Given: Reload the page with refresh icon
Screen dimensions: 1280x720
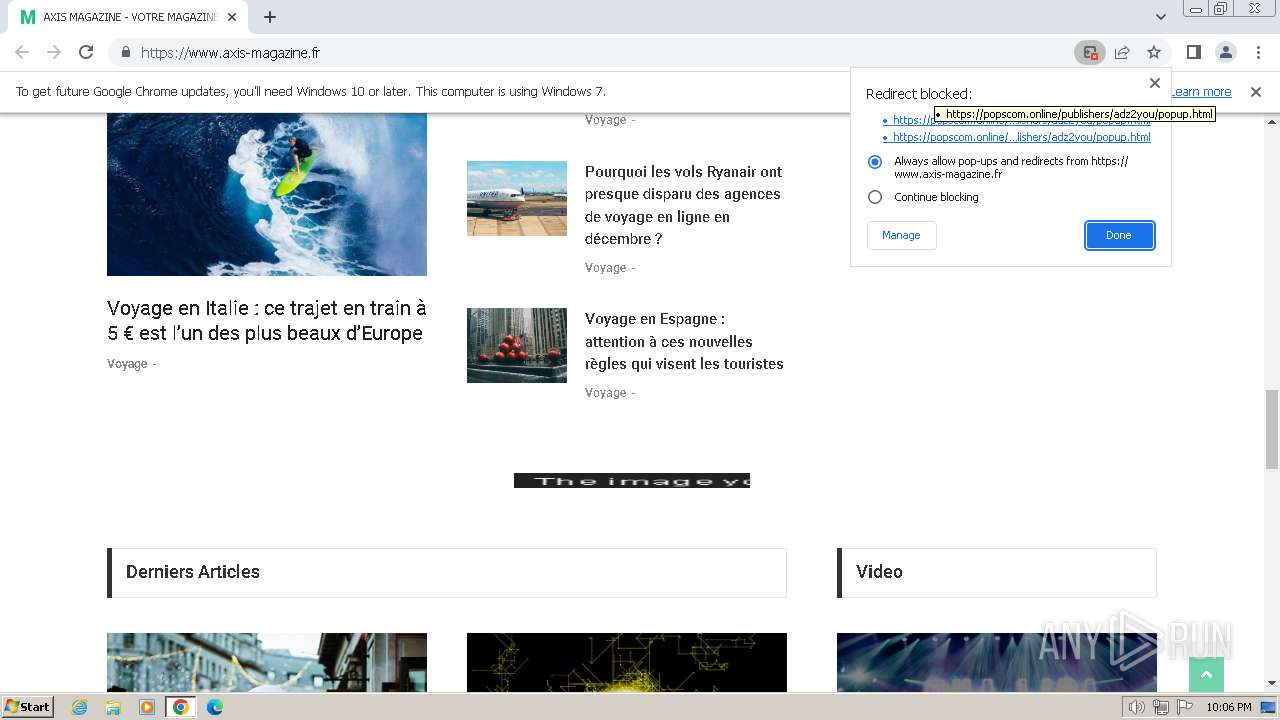Looking at the screenshot, I should (x=86, y=52).
